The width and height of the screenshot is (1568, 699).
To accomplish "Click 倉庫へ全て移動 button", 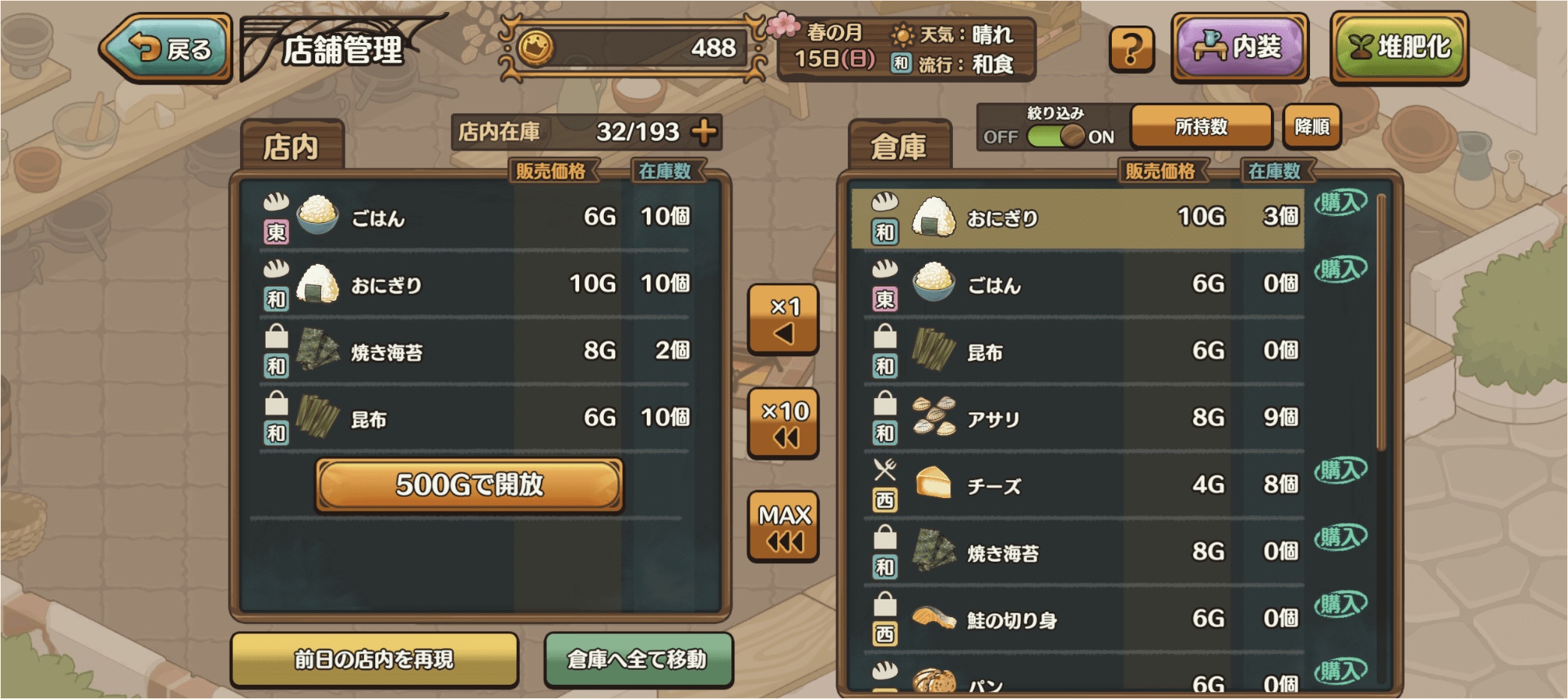I will [x=638, y=659].
